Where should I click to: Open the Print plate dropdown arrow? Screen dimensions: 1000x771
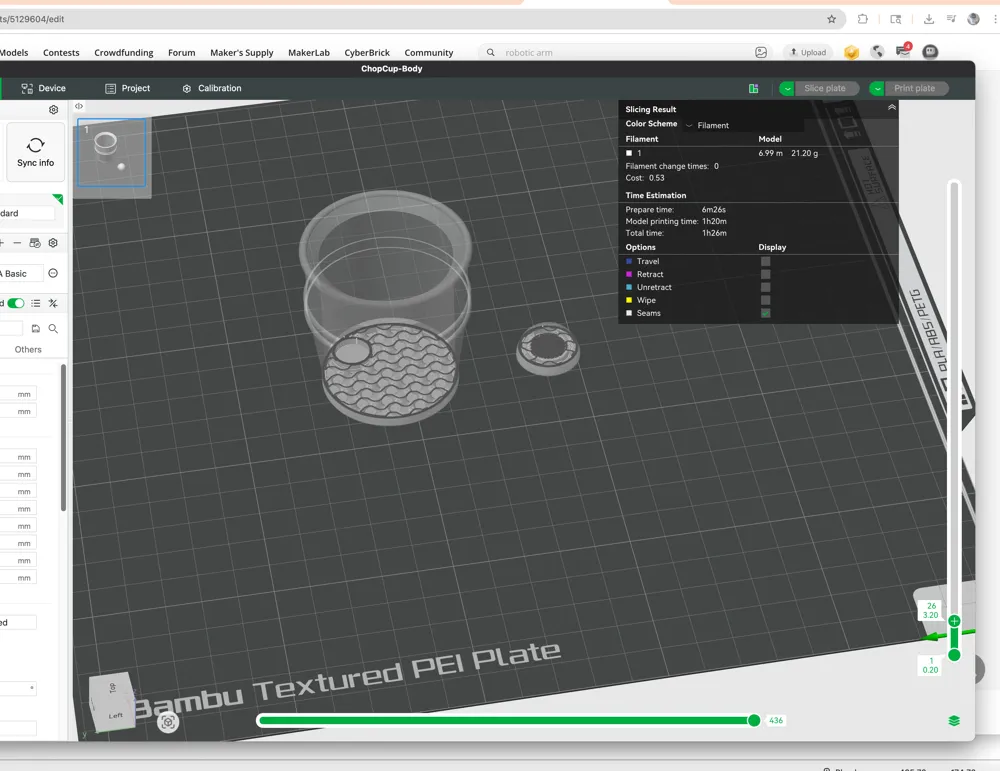pos(878,89)
